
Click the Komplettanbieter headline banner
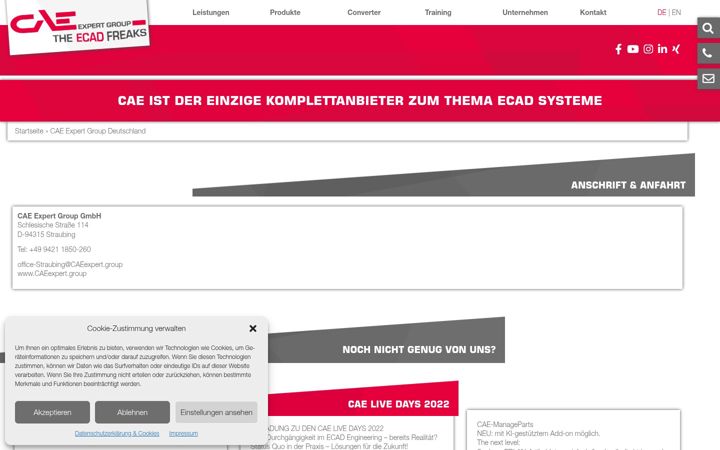tap(360, 101)
